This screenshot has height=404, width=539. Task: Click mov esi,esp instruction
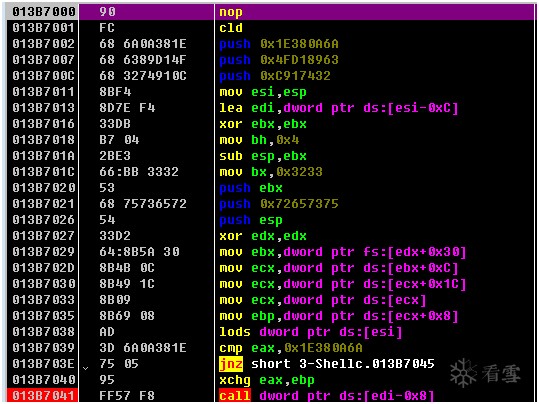point(263,92)
